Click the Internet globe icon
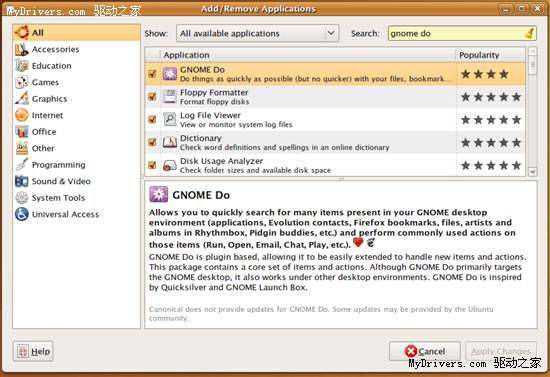Screen dimensions: 550x377 click(x=21, y=115)
